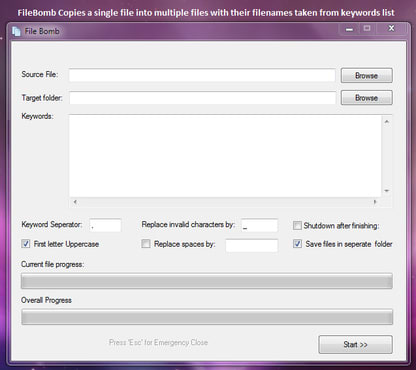Click the 'Keywords:' label
The width and height of the screenshot is (416, 370).
37,116
